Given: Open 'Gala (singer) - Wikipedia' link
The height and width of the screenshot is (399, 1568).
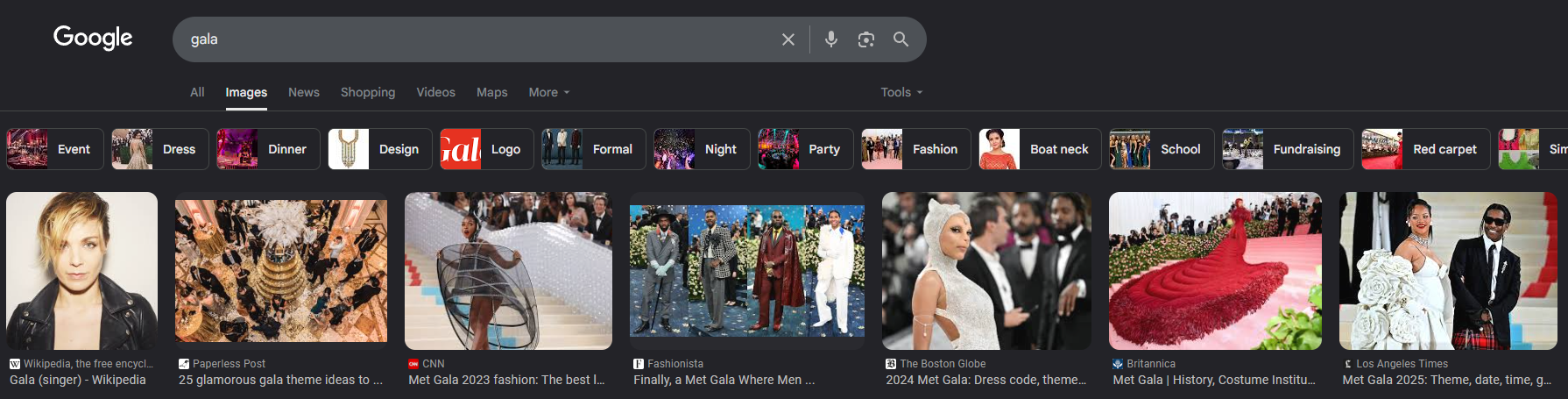Looking at the screenshot, I should (78, 380).
